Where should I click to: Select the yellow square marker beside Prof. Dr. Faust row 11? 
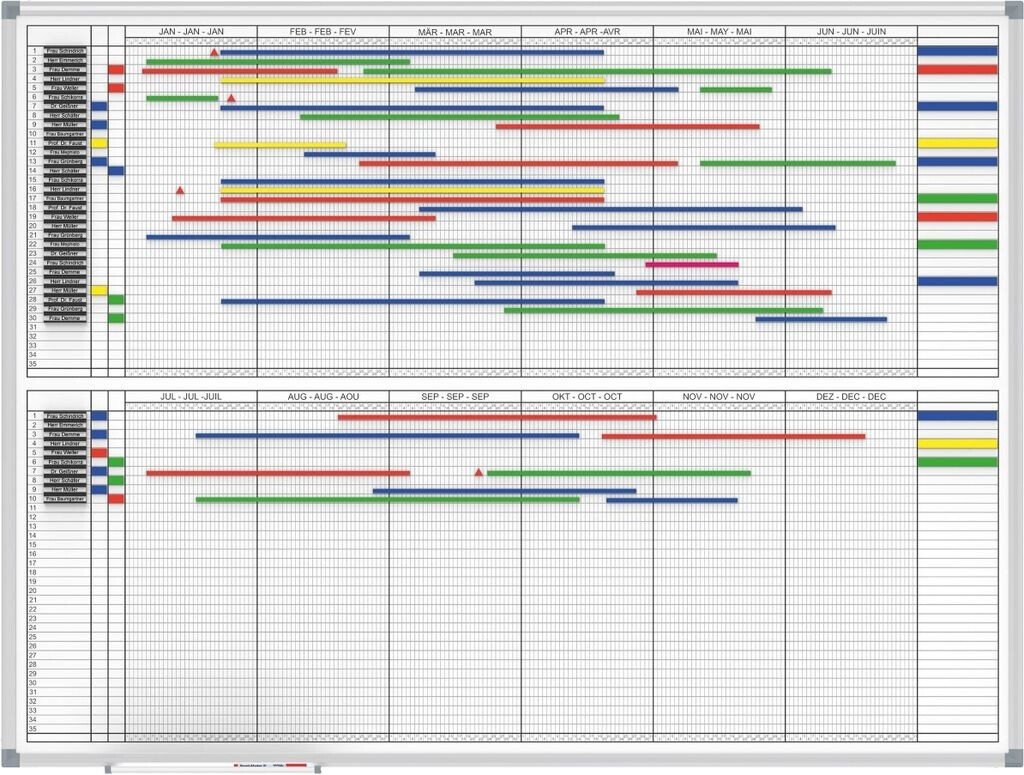point(99,143)
